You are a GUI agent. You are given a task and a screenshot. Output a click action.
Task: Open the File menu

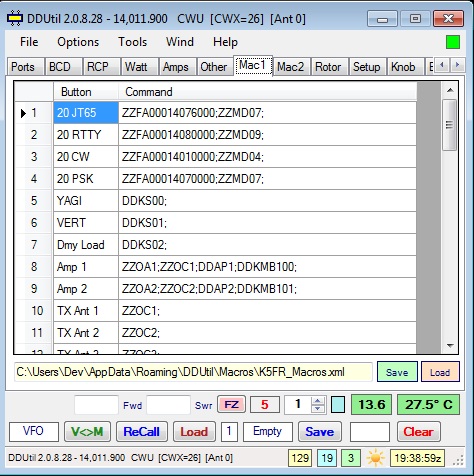[29, 42]
